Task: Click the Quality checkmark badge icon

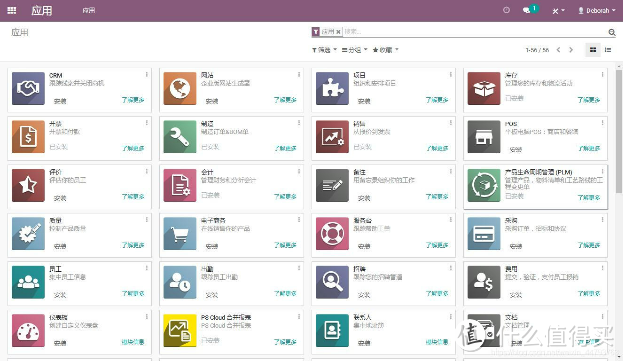Action: tap(28, 234)
